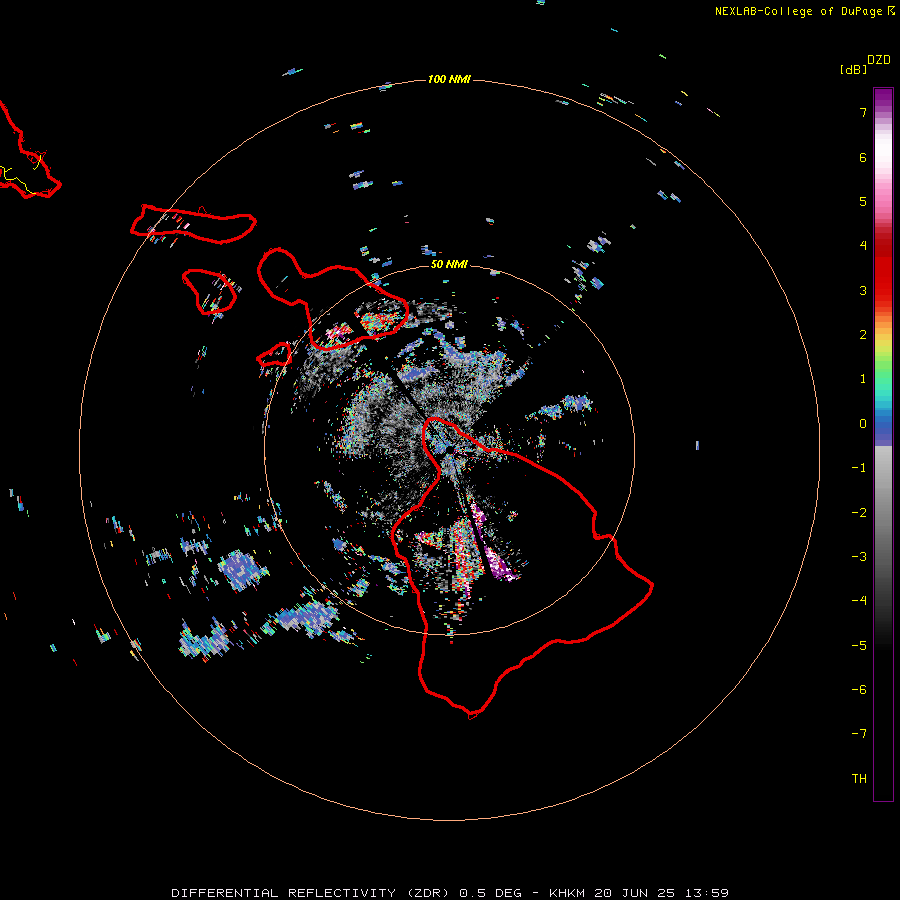Click the -7 tick label on the scale
The width and height of the screenshot is (900, 900).
[859, 734]
